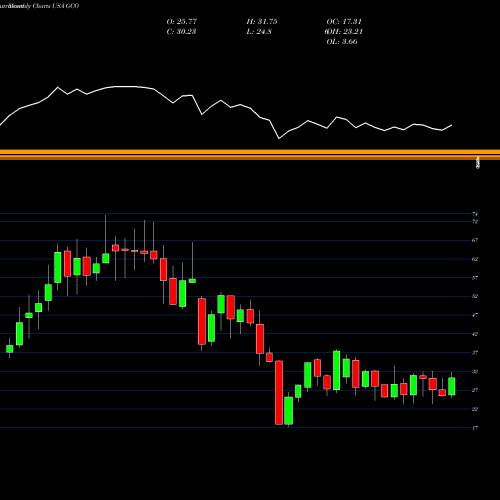500x500 pixels.
Task: Click the price axis label 57
Action: (x=475, y=278)
